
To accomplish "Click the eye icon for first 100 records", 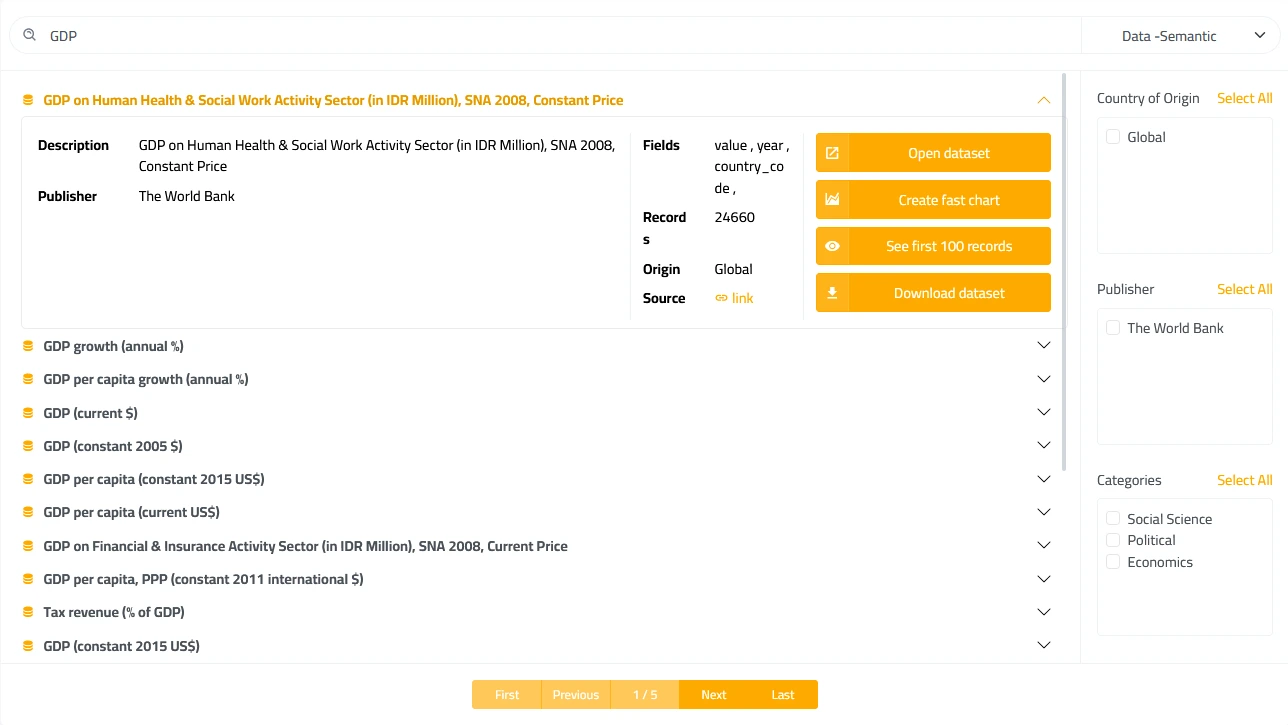I will coord(832,246).
